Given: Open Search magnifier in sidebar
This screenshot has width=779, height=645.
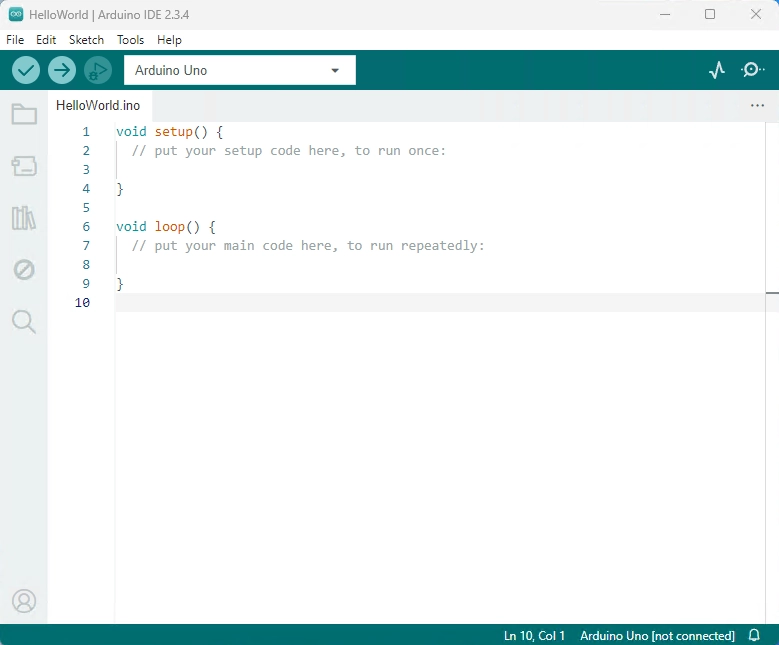Looking at the screenshot, I should [x=24, y=322].
